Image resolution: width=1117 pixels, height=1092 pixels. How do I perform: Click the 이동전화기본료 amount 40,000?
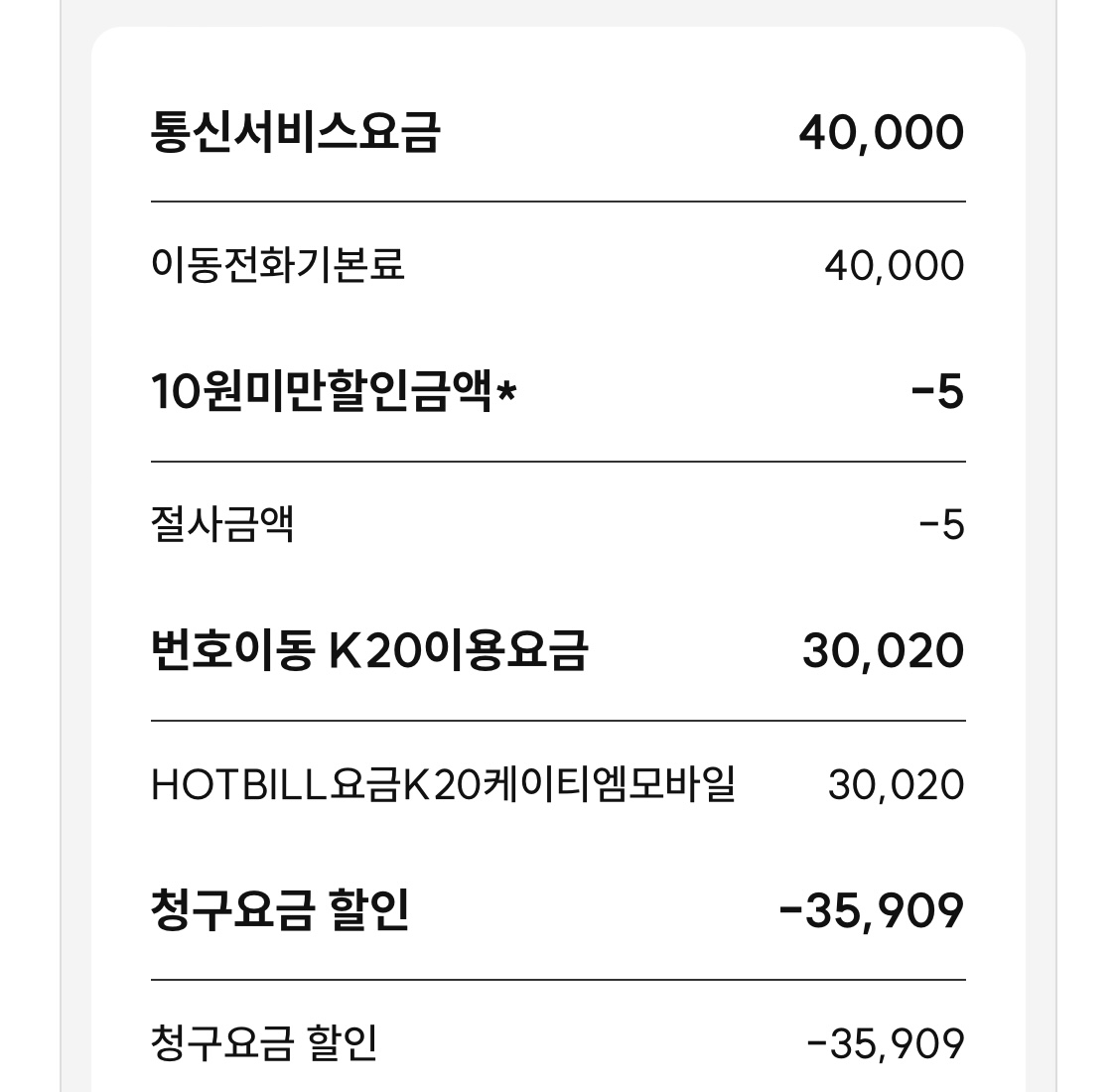894,266
